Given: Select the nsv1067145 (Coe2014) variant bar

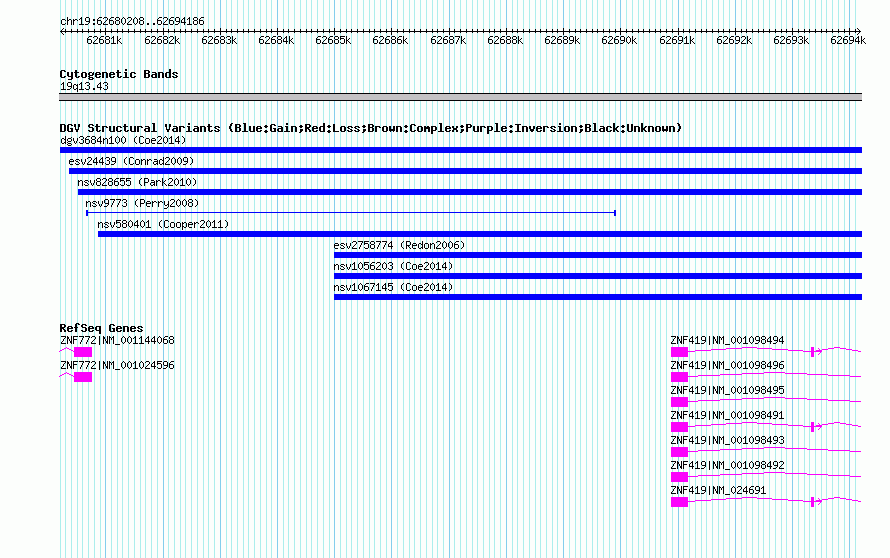Looking at the screenshot, I should [598, 297].
